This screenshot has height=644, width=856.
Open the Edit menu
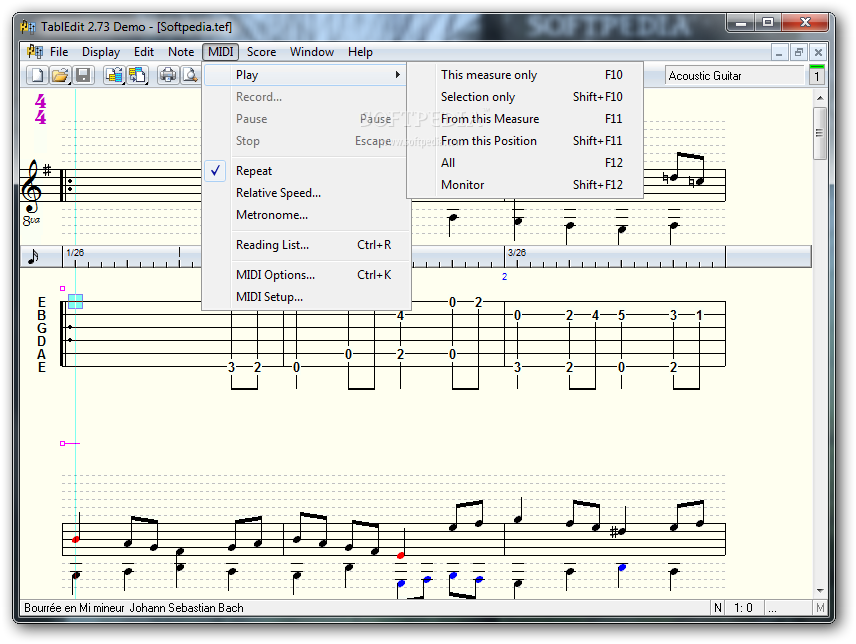(x=144, y=52)
